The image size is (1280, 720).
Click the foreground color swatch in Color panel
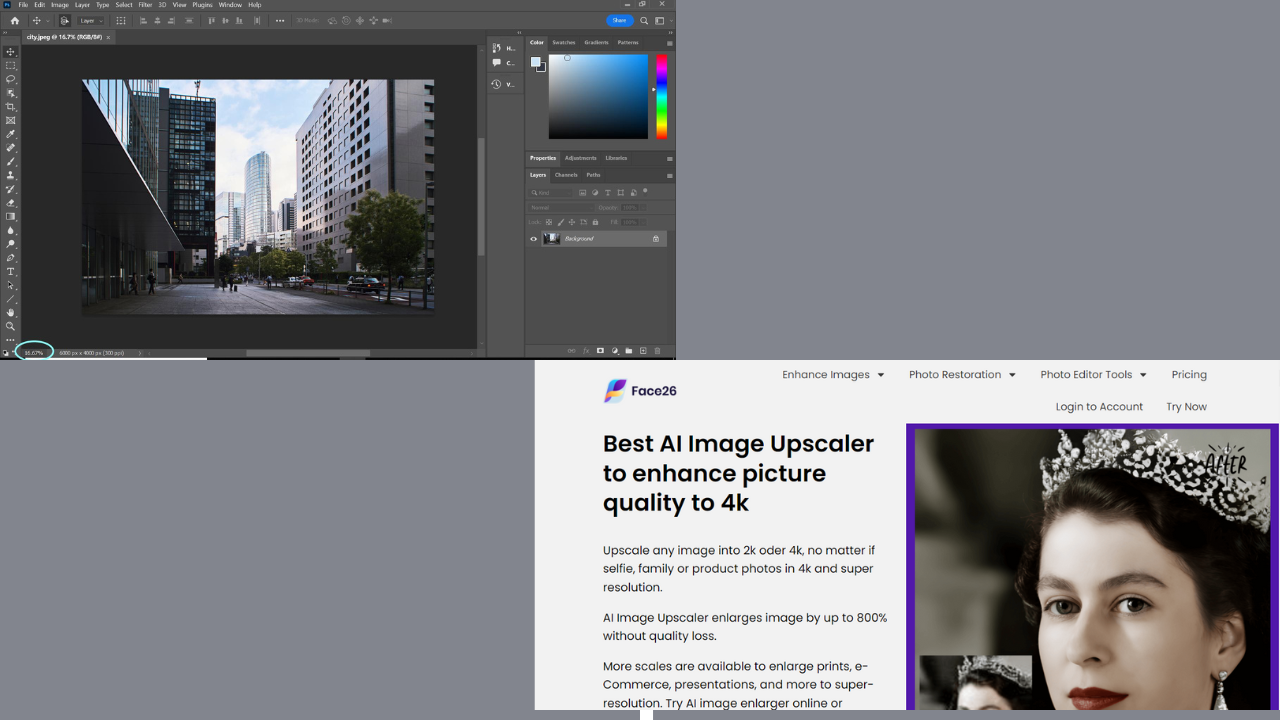(536, 62)
